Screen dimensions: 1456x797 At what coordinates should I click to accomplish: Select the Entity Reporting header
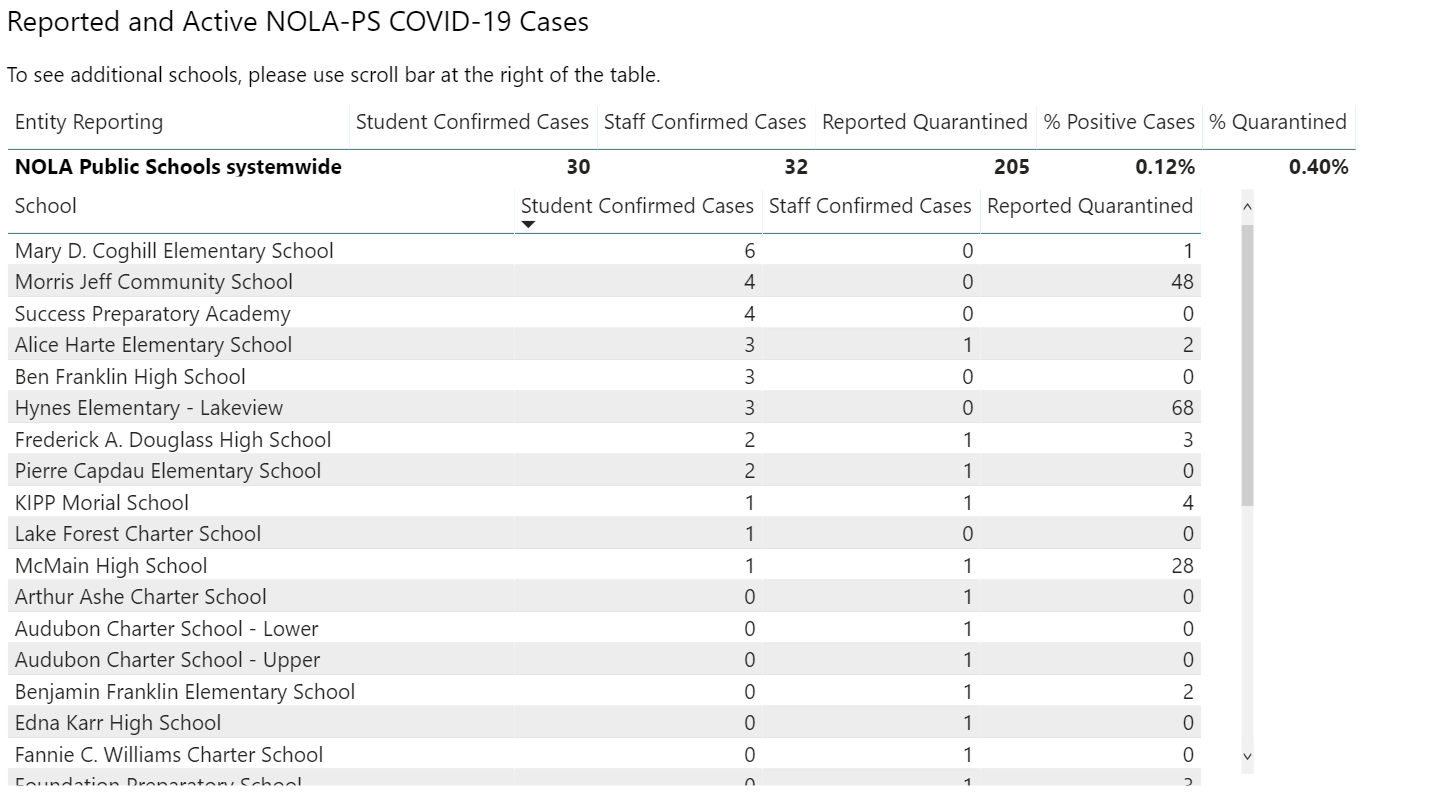[89, 122]
